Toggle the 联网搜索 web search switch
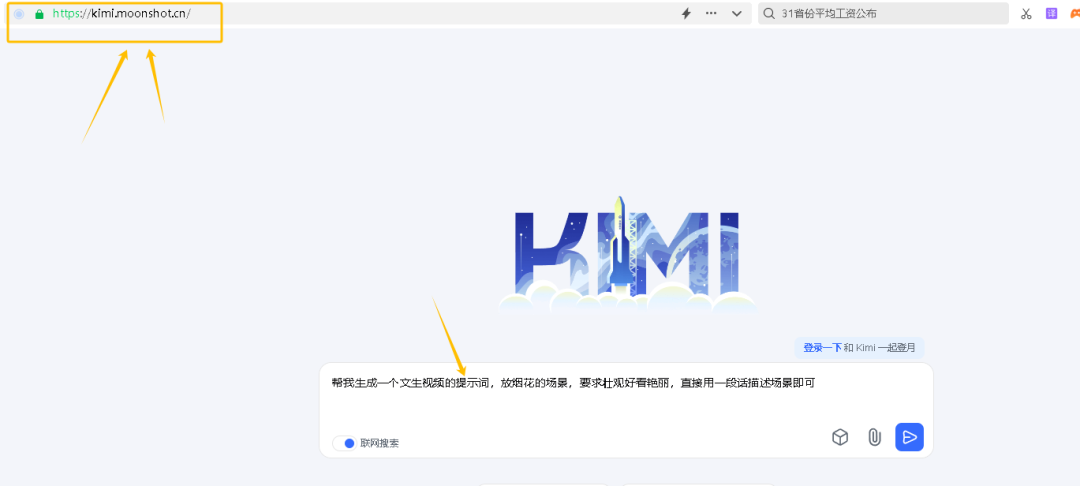1080x486 pixels. [344, 443]
